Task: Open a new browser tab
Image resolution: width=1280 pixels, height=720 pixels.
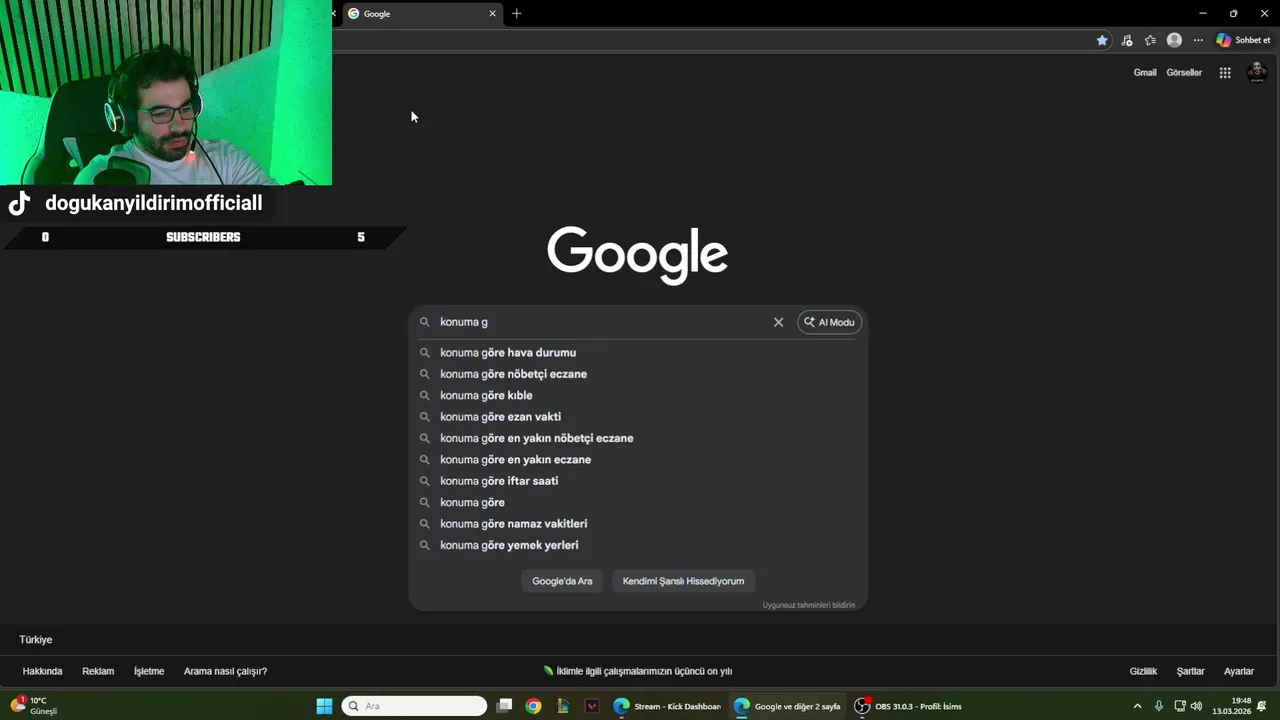Action: click(516, 14)
